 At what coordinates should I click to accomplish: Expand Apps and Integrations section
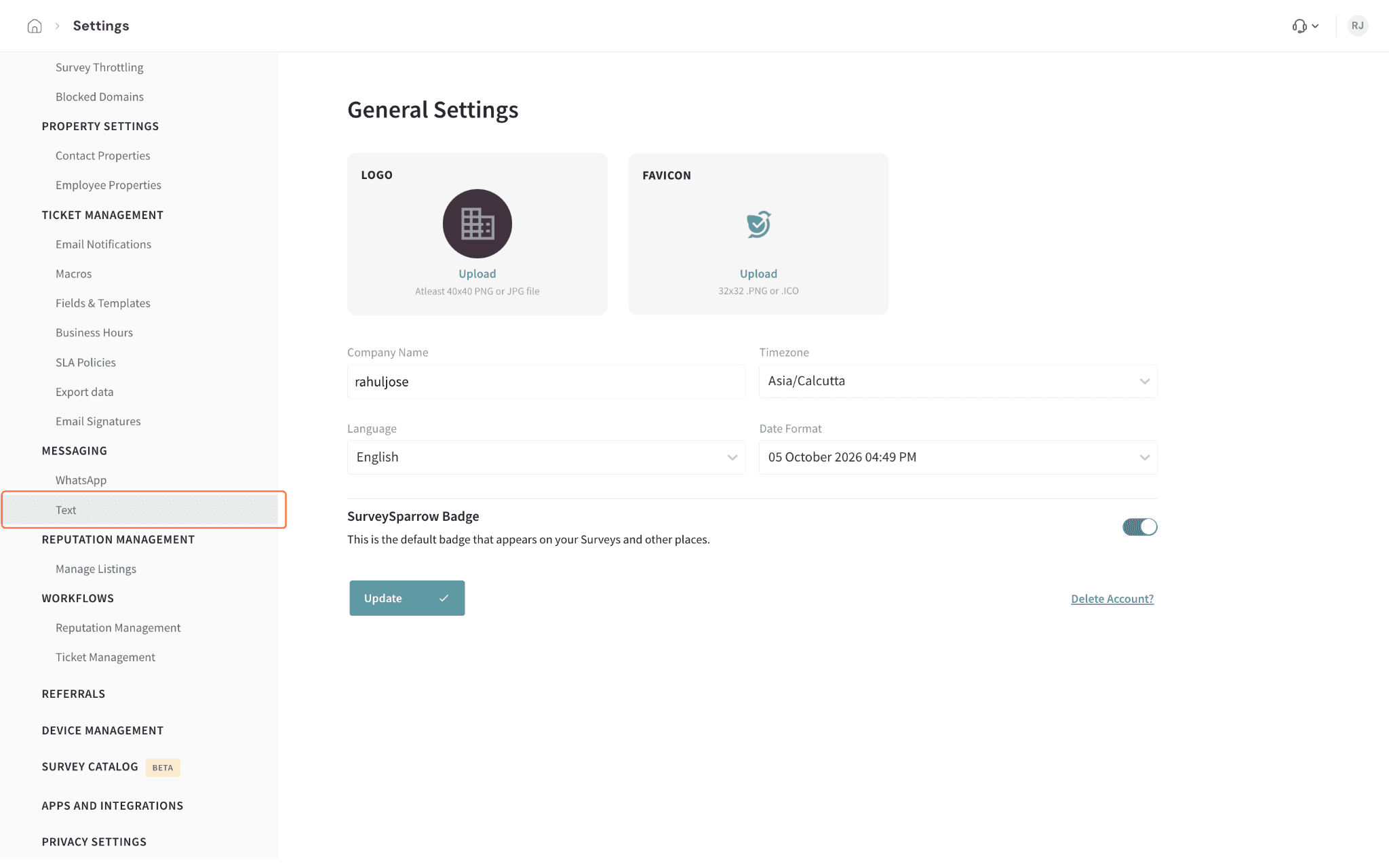pyautogui.click(x=113, y=806)
